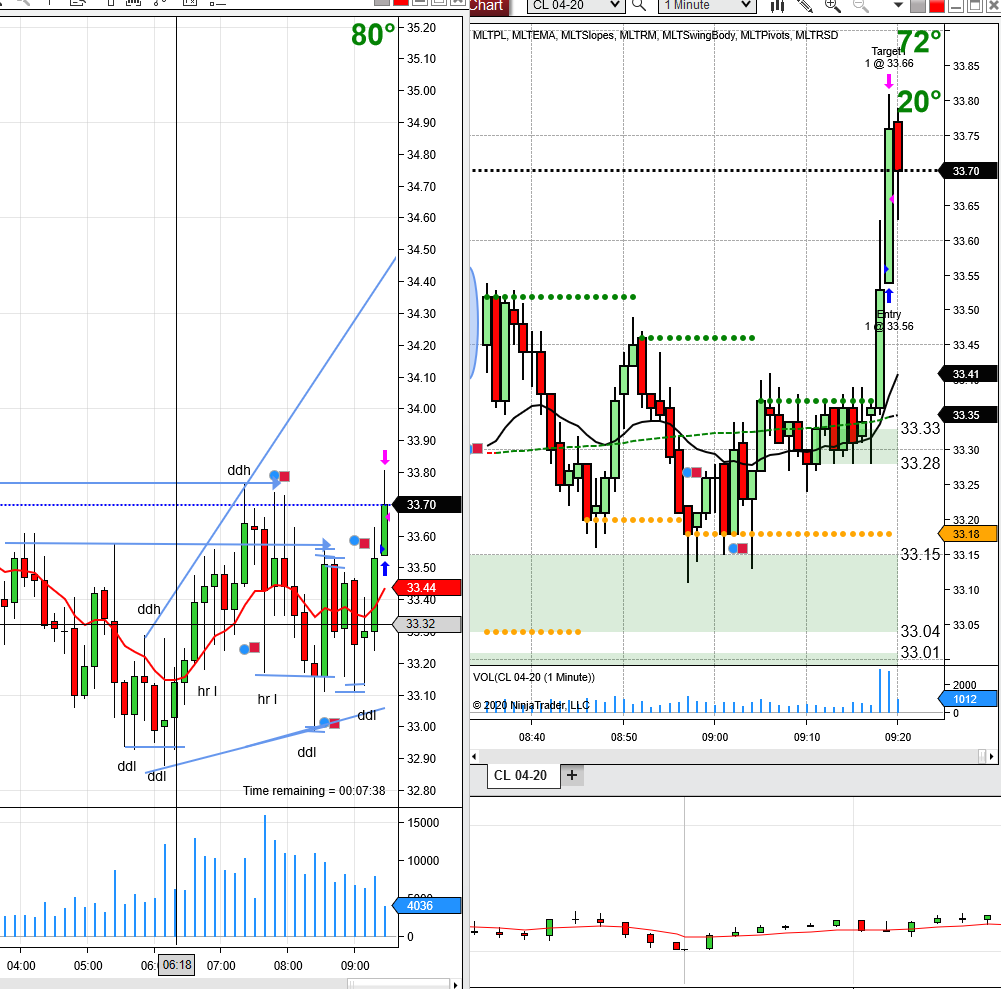Open the bar type chart-style icon

coord(777,6)
